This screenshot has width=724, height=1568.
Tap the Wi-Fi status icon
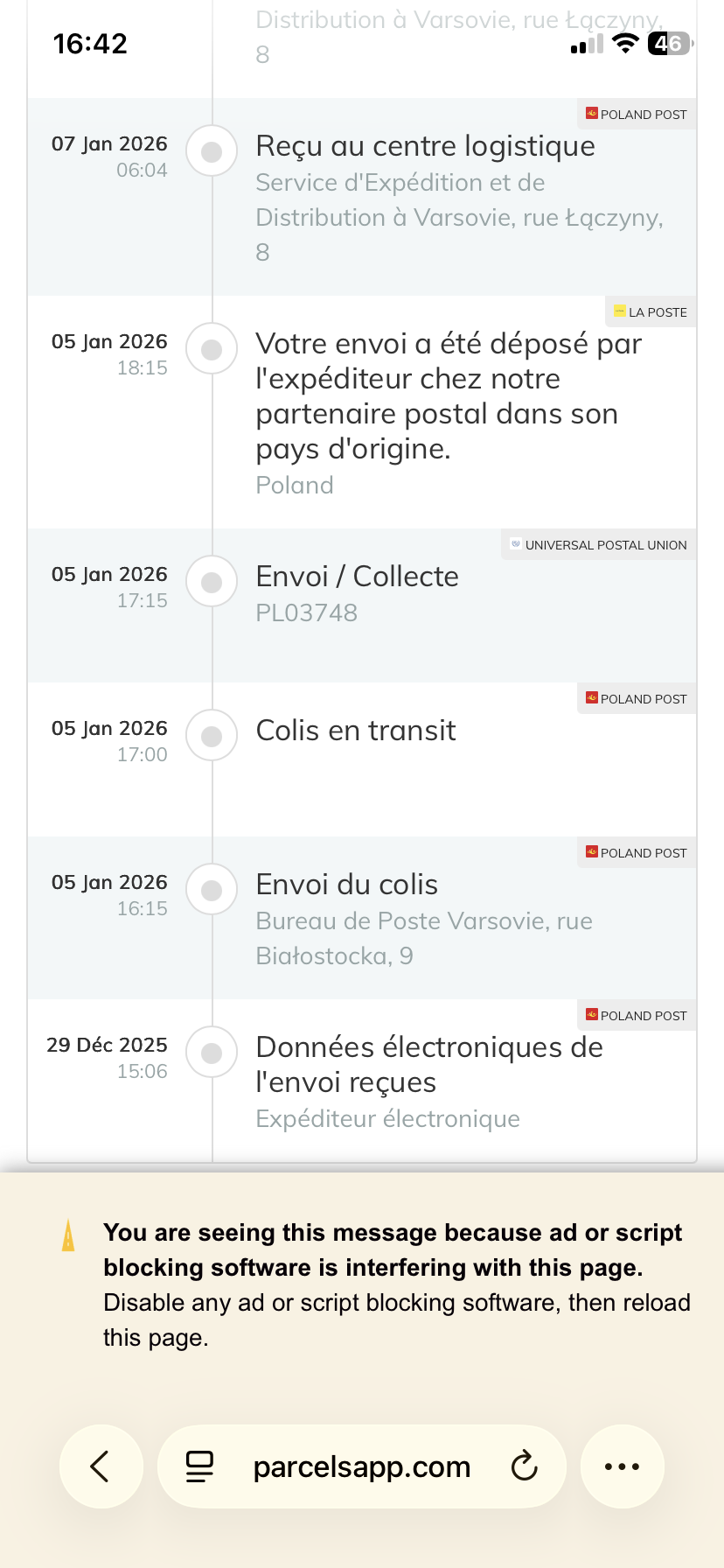pyautogui.click(x=625, y=43)
